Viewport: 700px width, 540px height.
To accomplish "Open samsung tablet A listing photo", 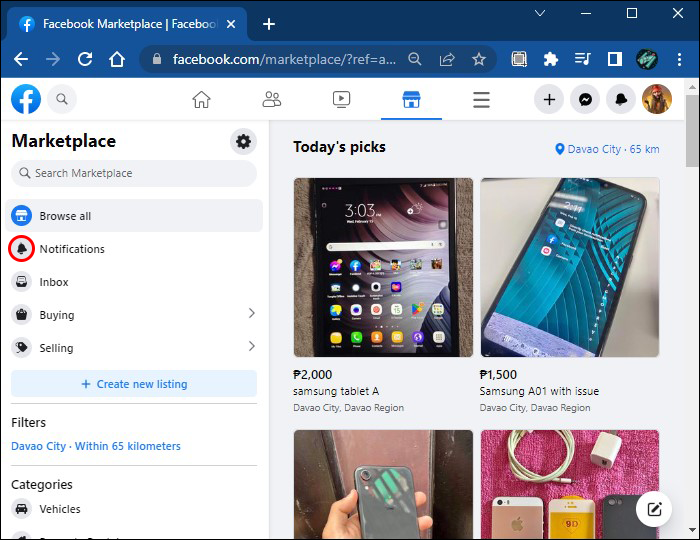I will click(x=383, y=267).
